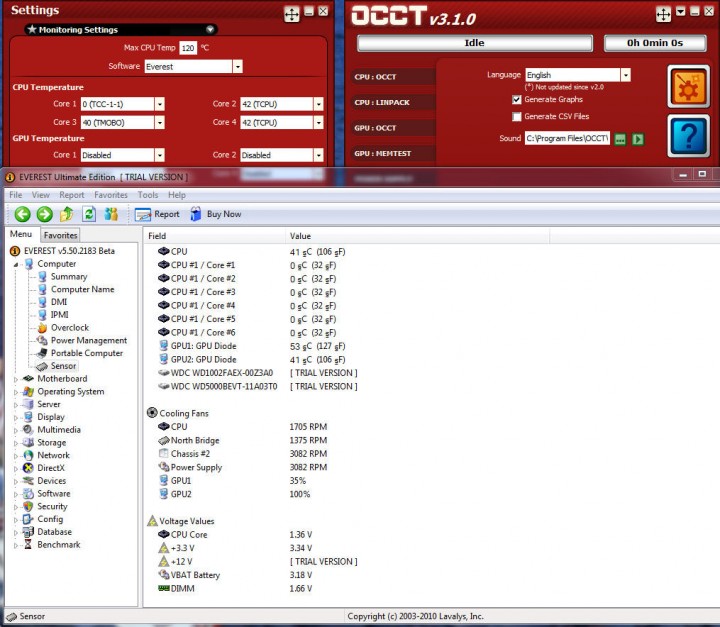Click the Max CPU Temp input field
This screenshot has height=627, width=720.
point(188,48)
